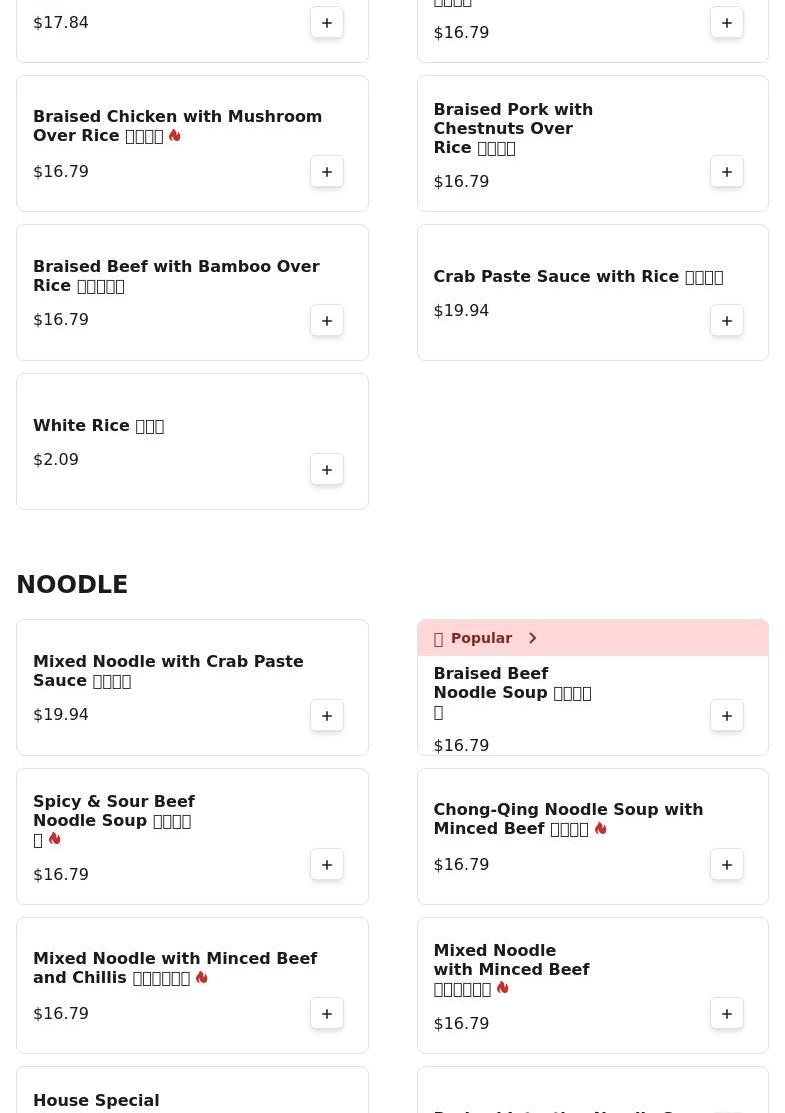Click the $2.09 White Rice price

click(56, 460)
